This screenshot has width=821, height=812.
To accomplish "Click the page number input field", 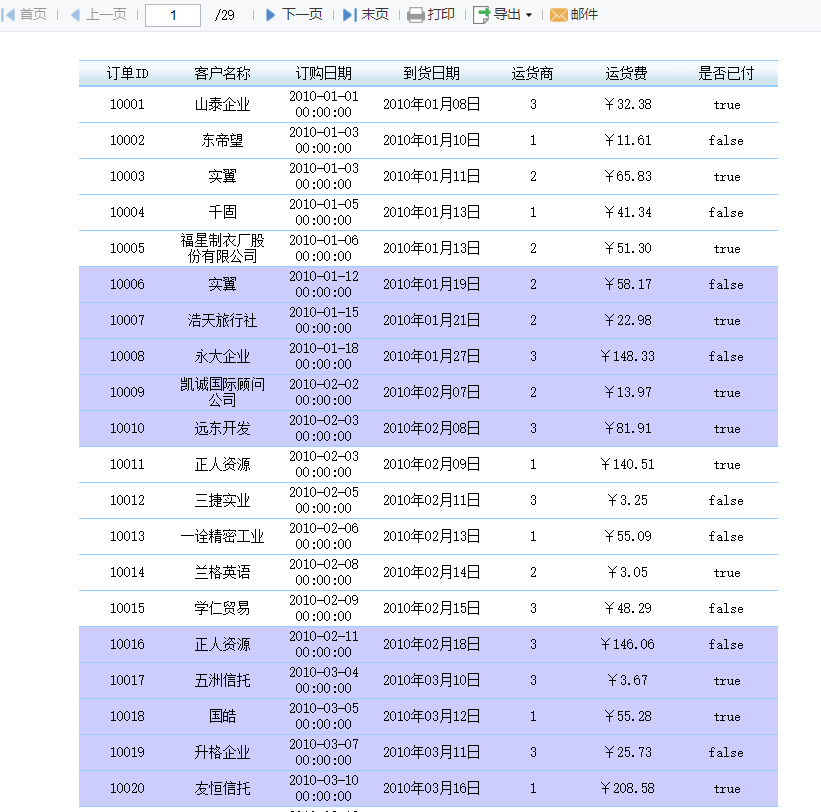I will click(x=173, y=15).
